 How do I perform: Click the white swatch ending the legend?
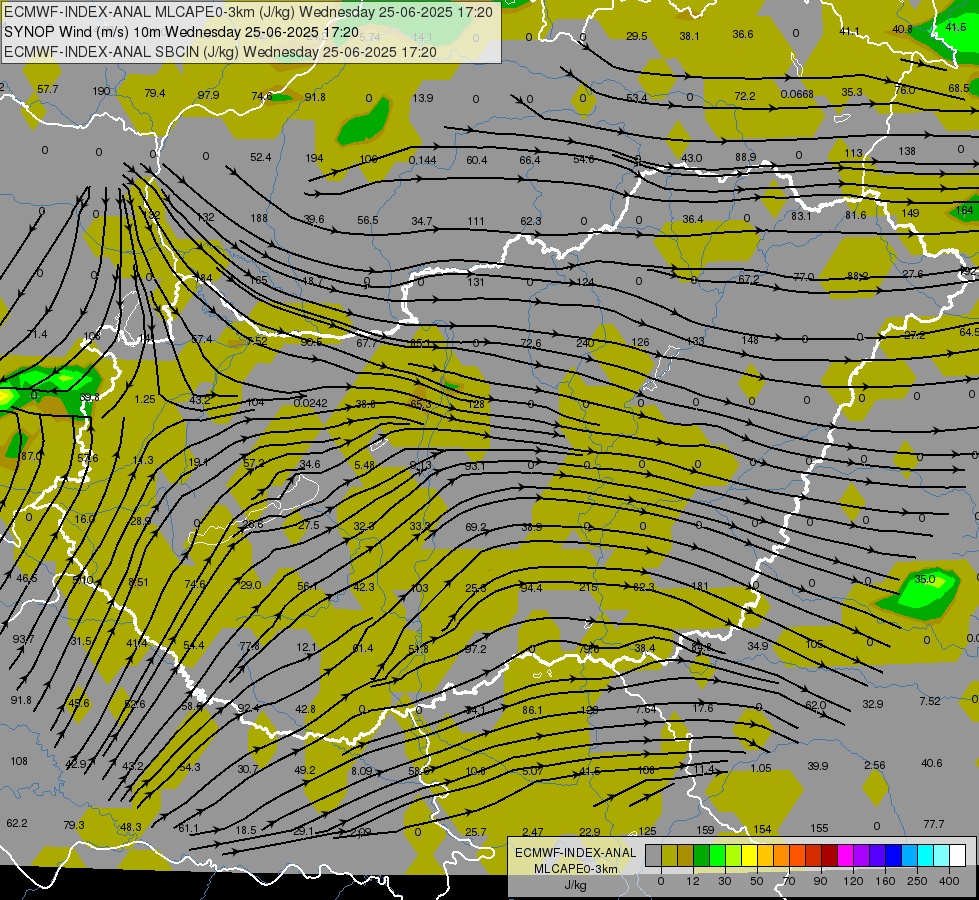[x=957, y=856]
